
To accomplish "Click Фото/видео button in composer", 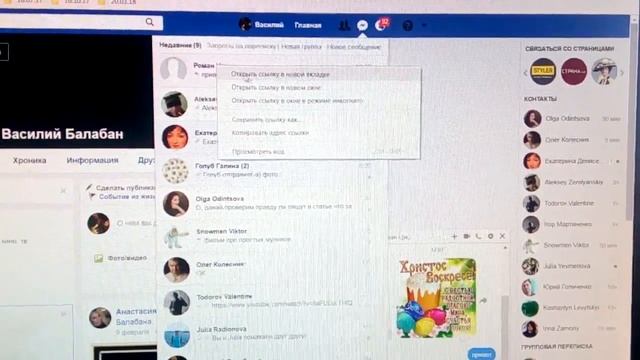I will tap(121, 258).
